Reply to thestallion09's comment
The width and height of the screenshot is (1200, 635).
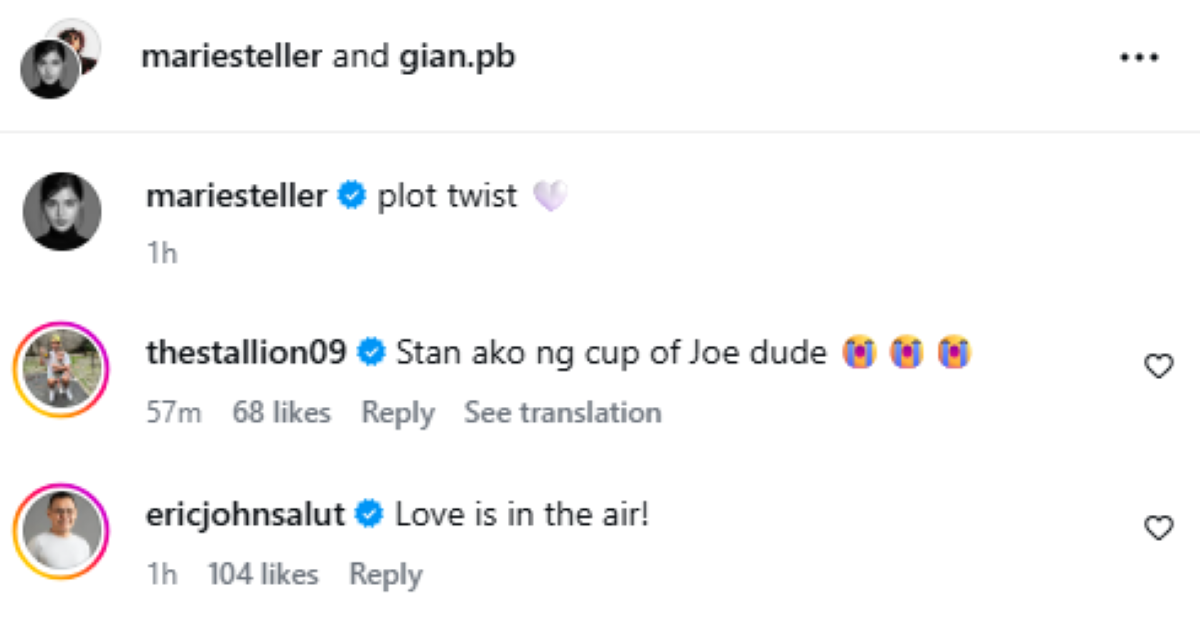398,412
